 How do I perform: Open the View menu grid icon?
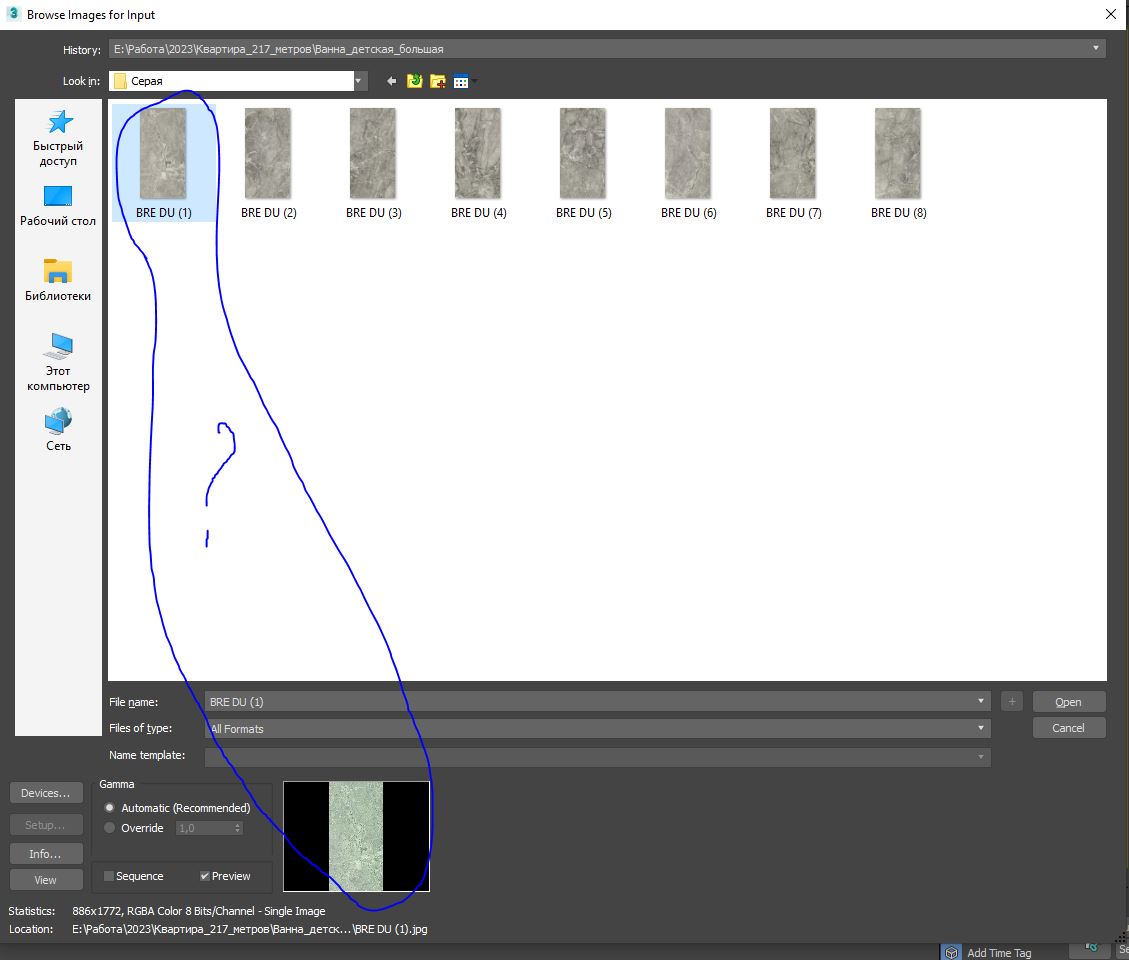461,81
